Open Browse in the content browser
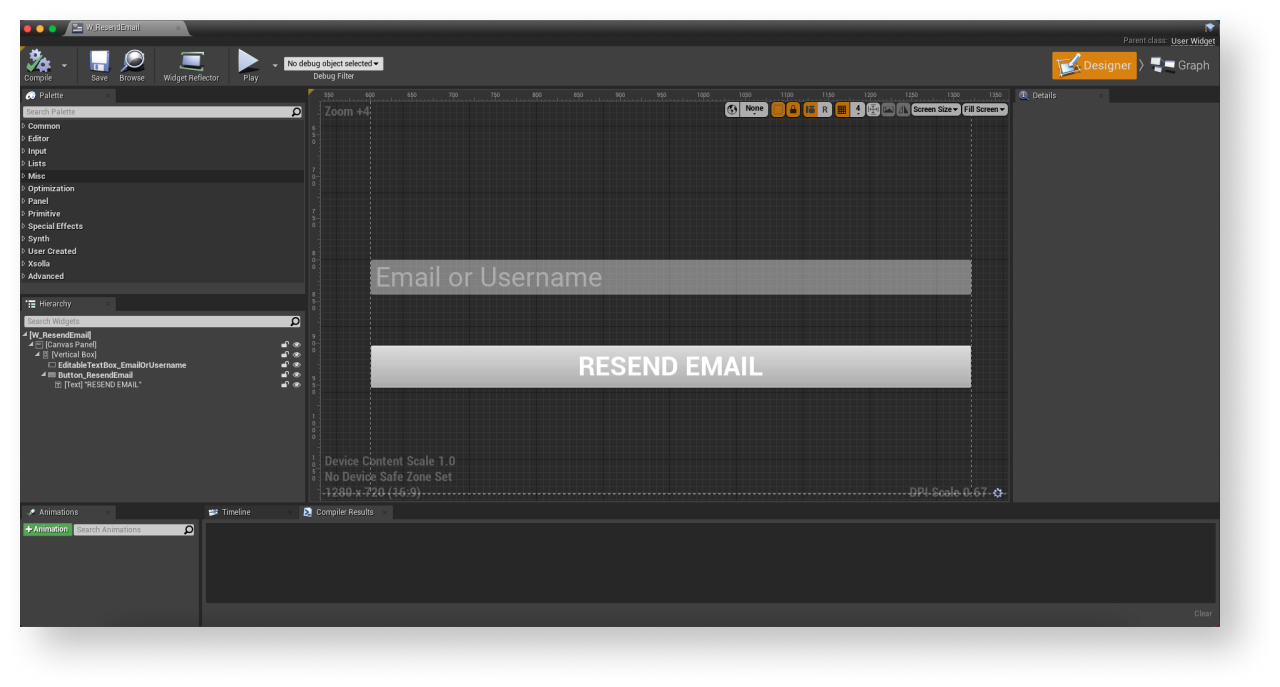 (132, 62)
